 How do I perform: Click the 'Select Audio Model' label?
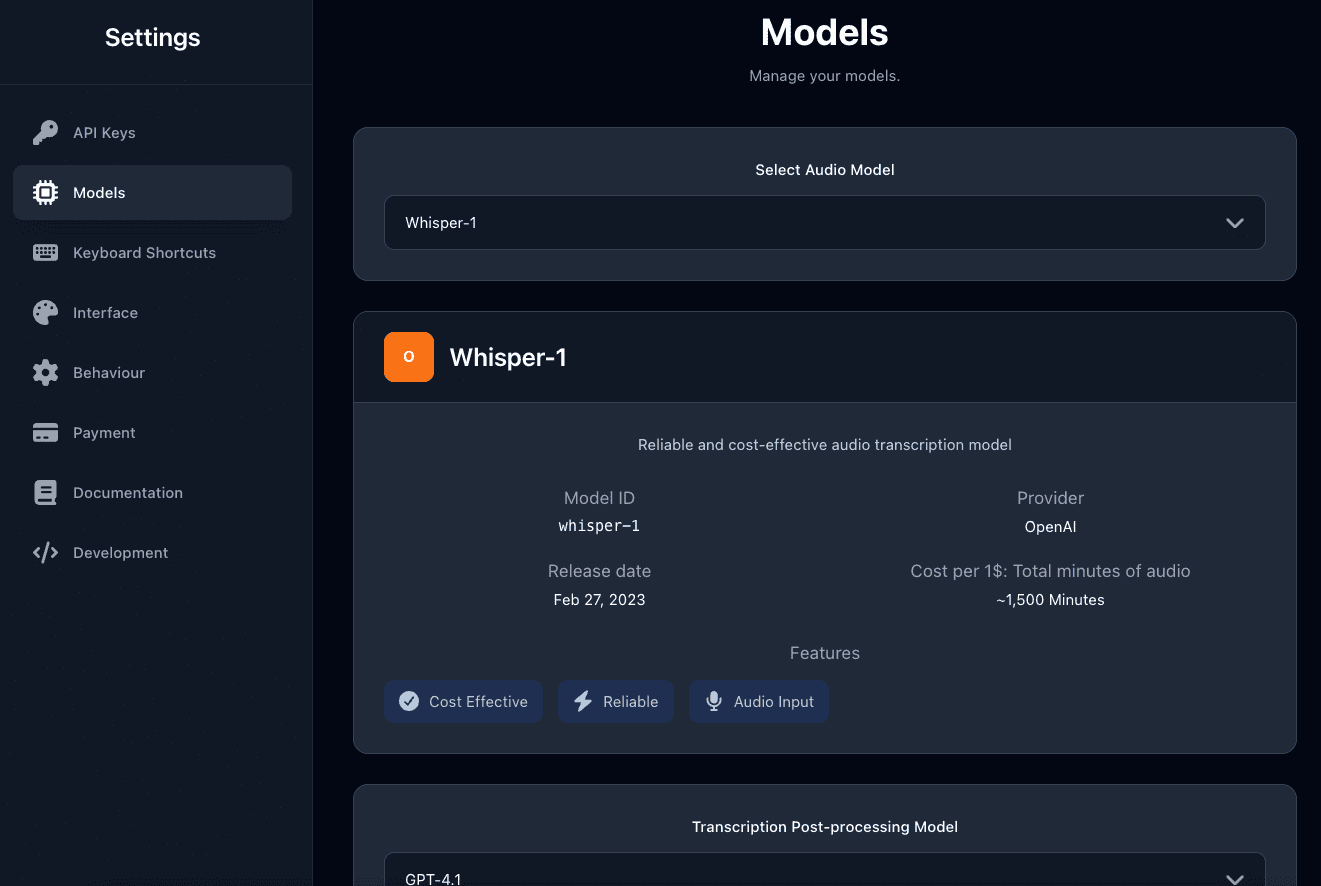point(825,170)
